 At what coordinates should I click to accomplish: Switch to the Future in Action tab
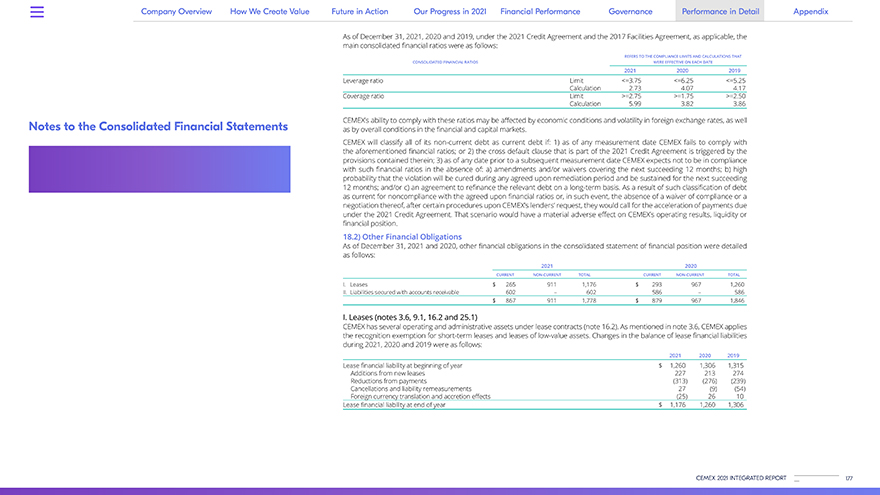click(x=360, y=11)
